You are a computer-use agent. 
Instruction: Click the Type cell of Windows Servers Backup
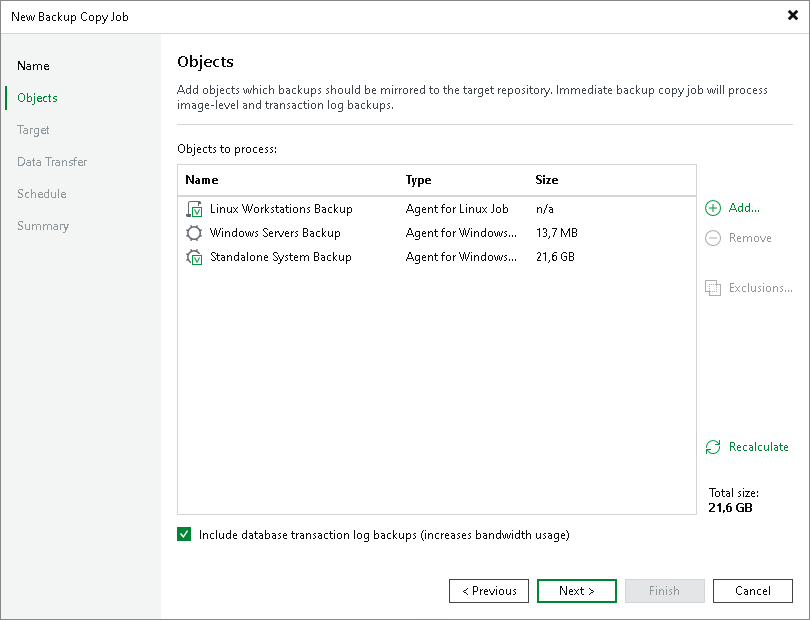click(x=461, y=233)
